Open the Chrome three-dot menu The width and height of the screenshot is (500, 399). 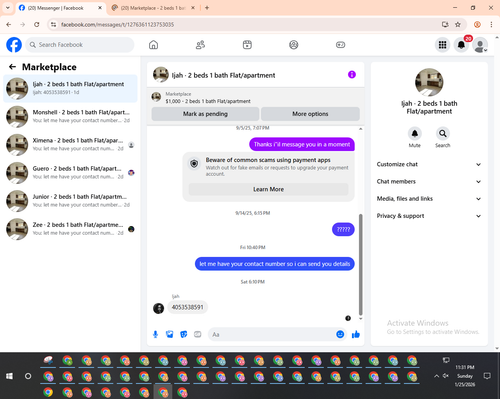(491, 24)
